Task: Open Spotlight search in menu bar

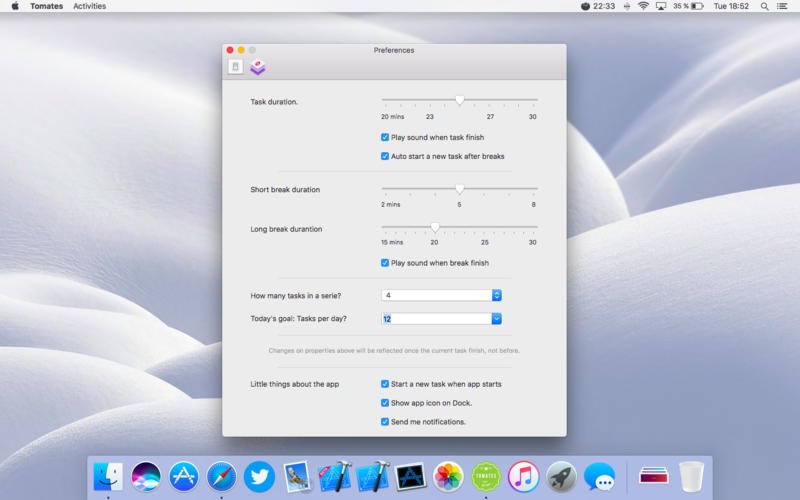Action: tap(765, 6)
